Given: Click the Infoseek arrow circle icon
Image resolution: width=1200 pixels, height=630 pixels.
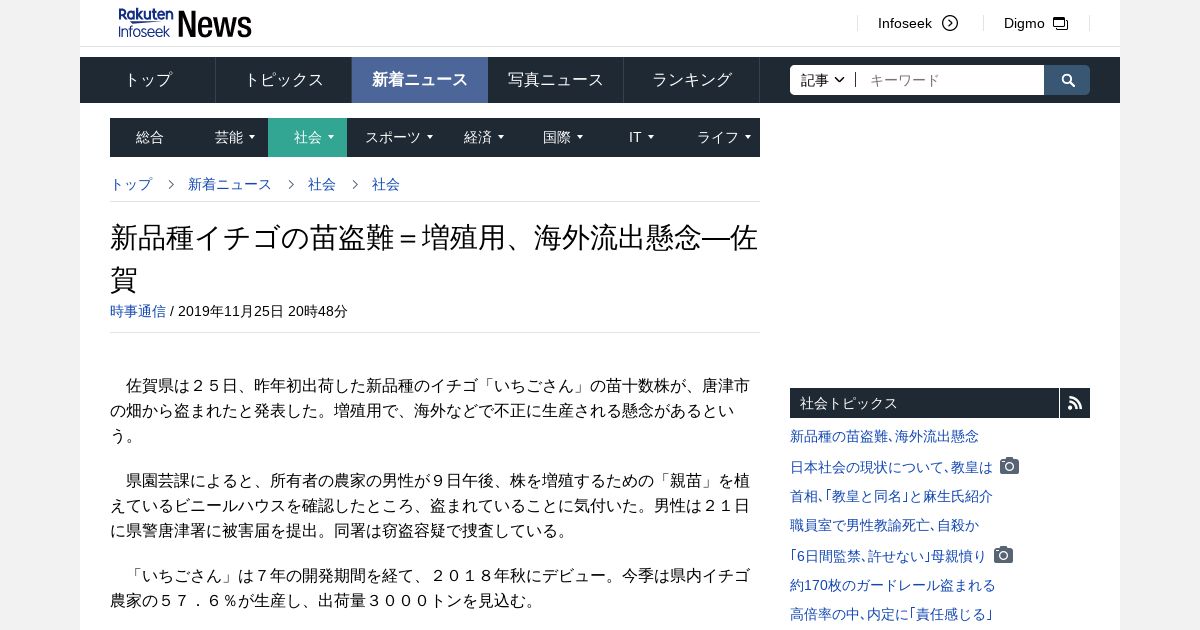Looking at the screenshot, I should coord(950,23).
